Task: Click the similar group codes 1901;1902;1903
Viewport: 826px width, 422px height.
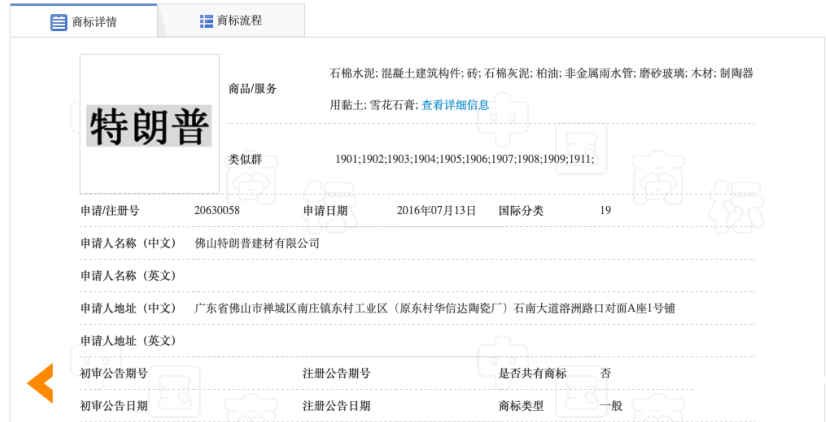Action: point(464,159)
